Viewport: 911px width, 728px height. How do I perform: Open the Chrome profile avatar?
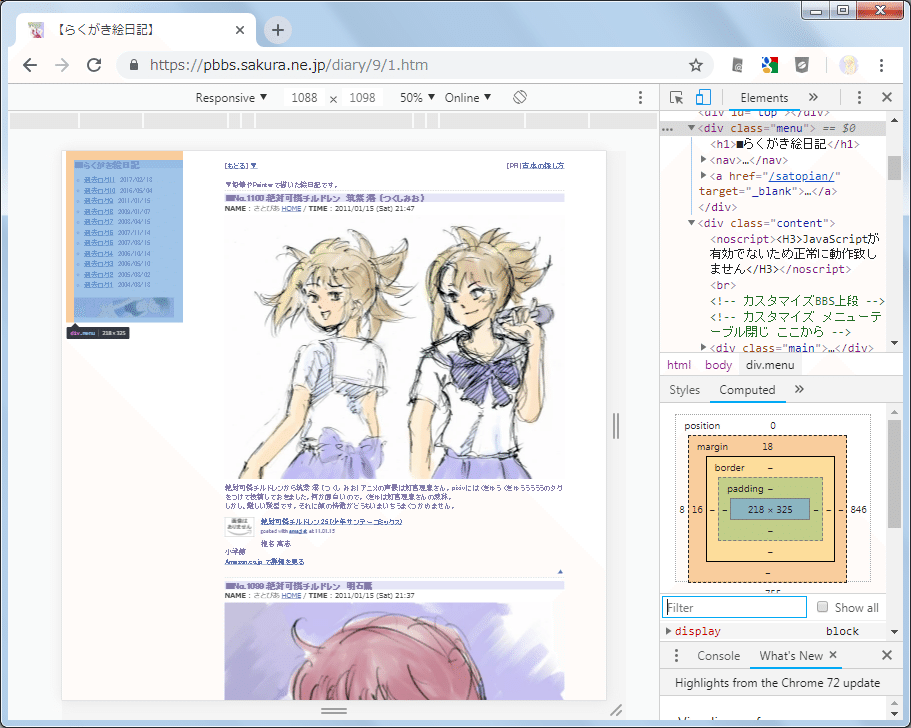848,64
